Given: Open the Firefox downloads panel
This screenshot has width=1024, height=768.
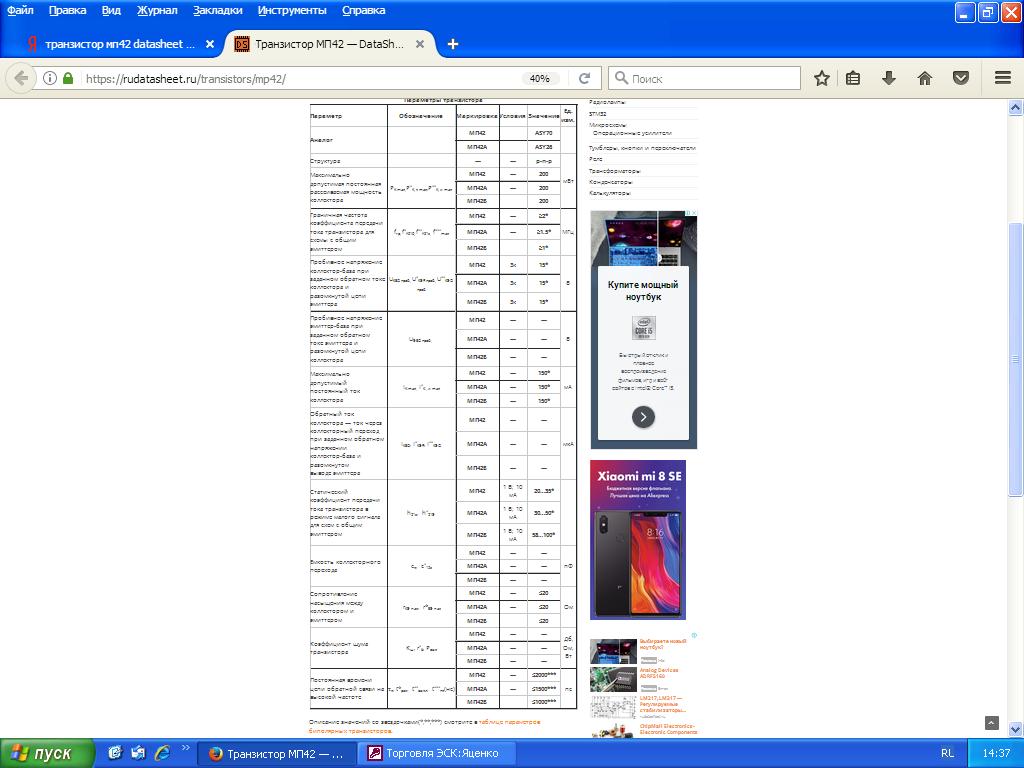Looking at the screenshot, I should 888,78.
